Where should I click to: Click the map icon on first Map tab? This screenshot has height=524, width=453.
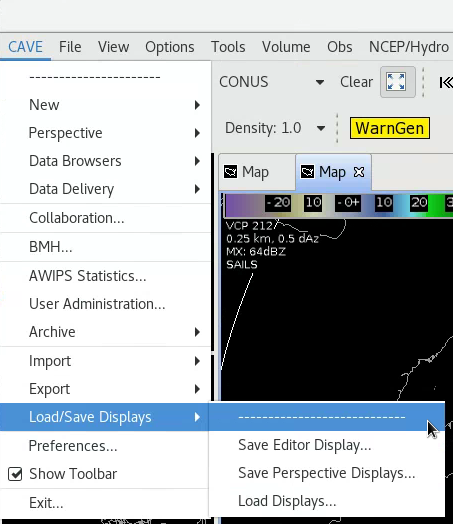coord(231,172)
